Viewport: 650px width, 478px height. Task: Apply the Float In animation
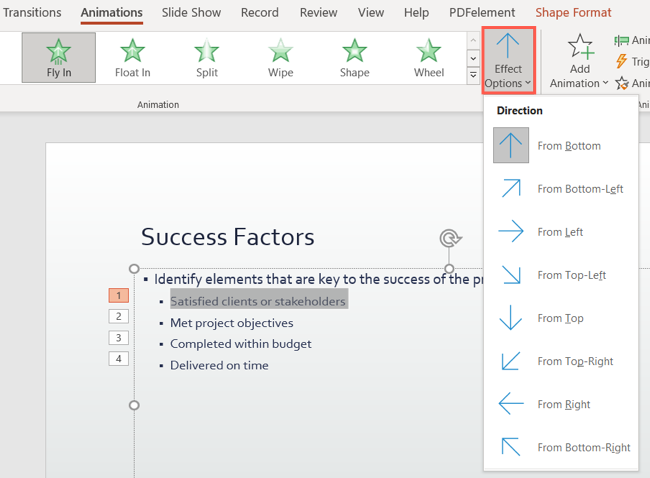point(132,57)
